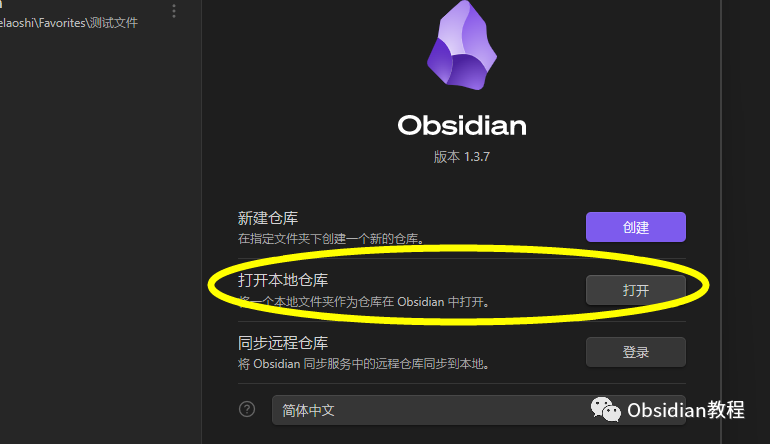Click the Obsidian title text
This screenshot has width=770, height=444.
462,126
